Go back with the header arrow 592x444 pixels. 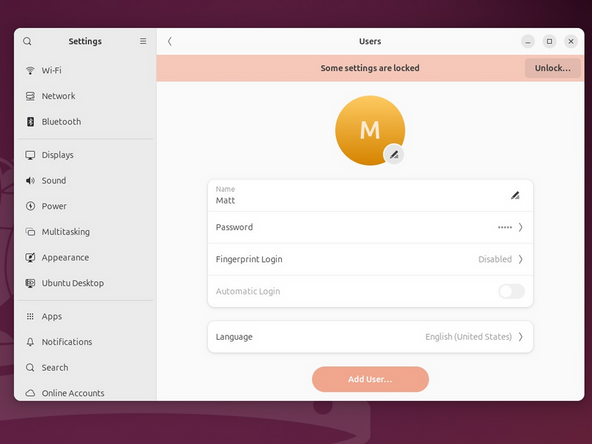click(170, 41)
